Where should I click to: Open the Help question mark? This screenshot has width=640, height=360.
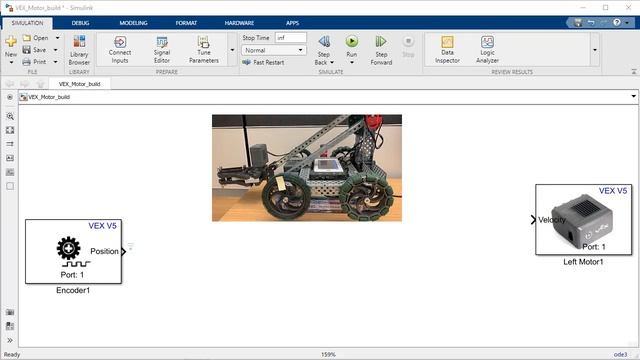(617, 22)
